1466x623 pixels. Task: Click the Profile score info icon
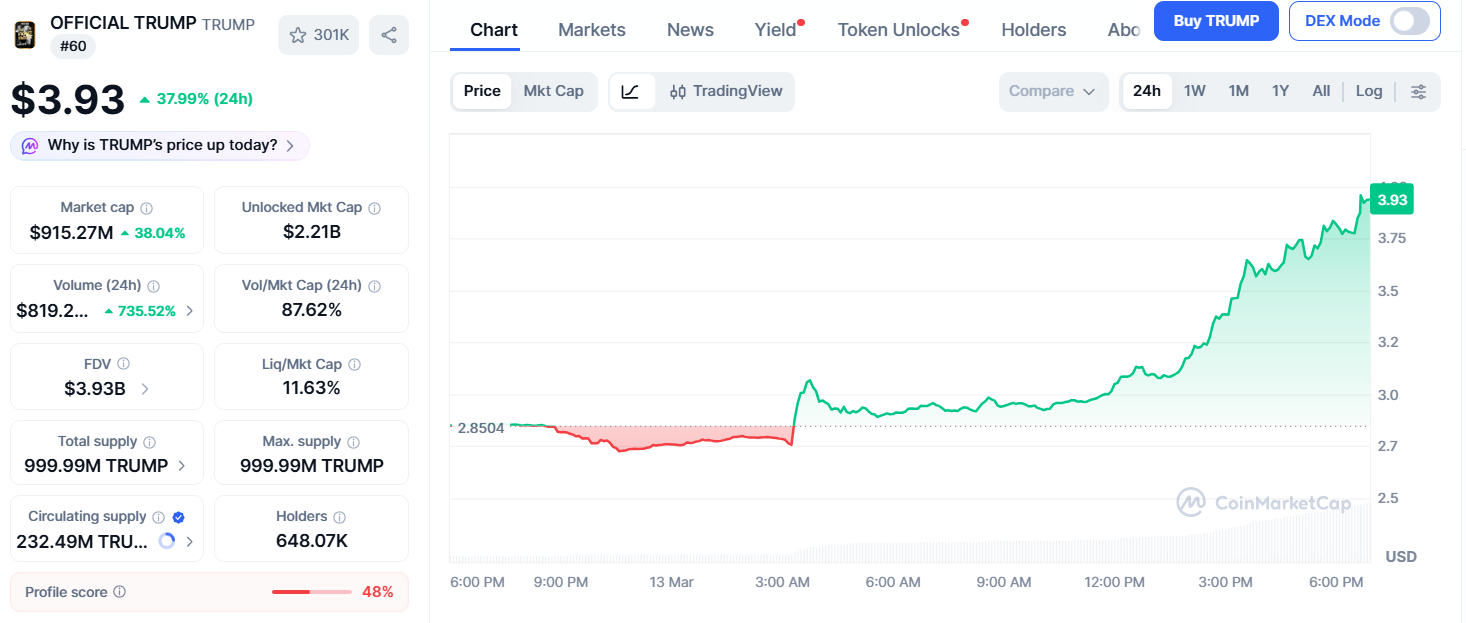pos(120,592)
